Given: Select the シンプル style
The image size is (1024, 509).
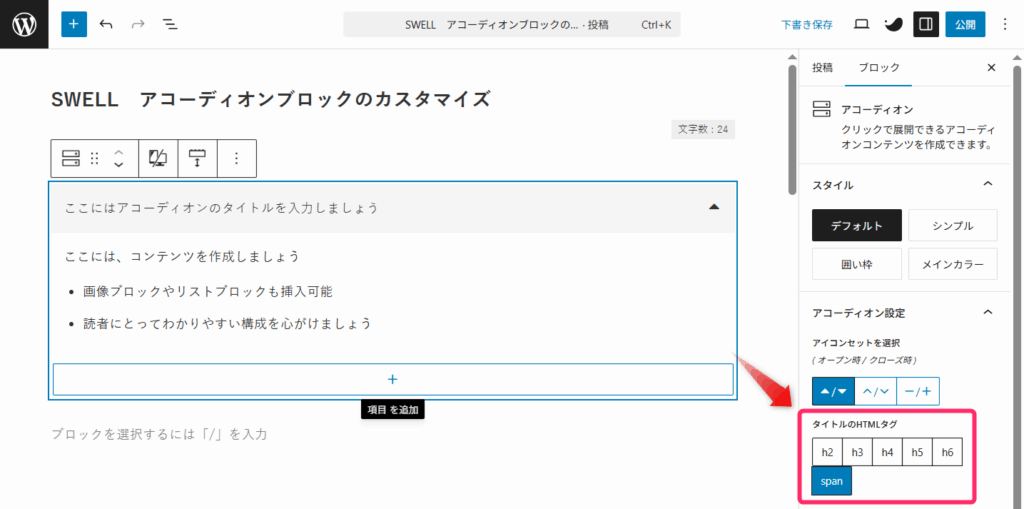Looking at the screenshot, I should point(953,225).
